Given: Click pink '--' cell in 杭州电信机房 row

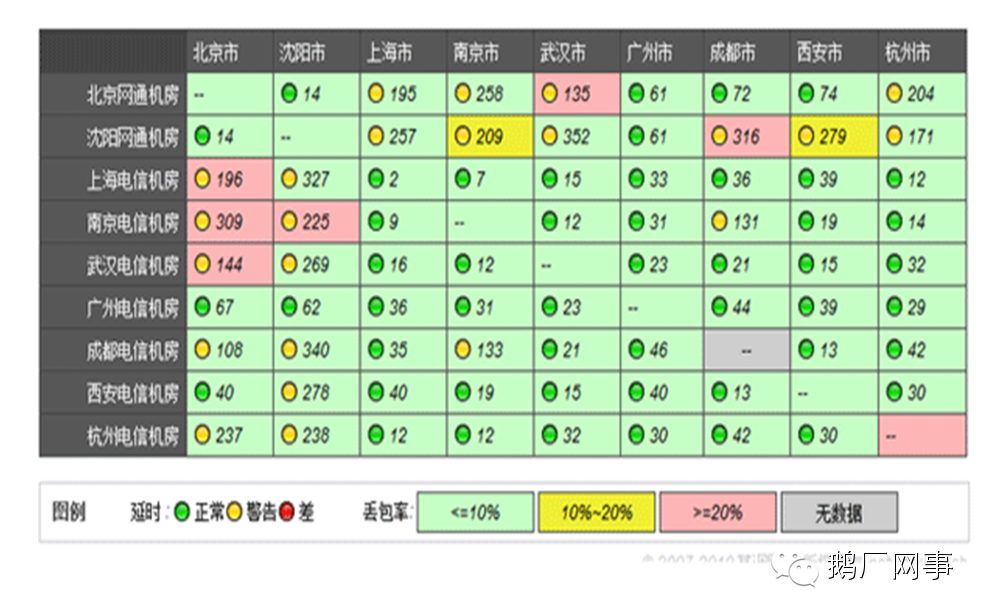Looking at the screenshot, I should [x=922, y=435].
